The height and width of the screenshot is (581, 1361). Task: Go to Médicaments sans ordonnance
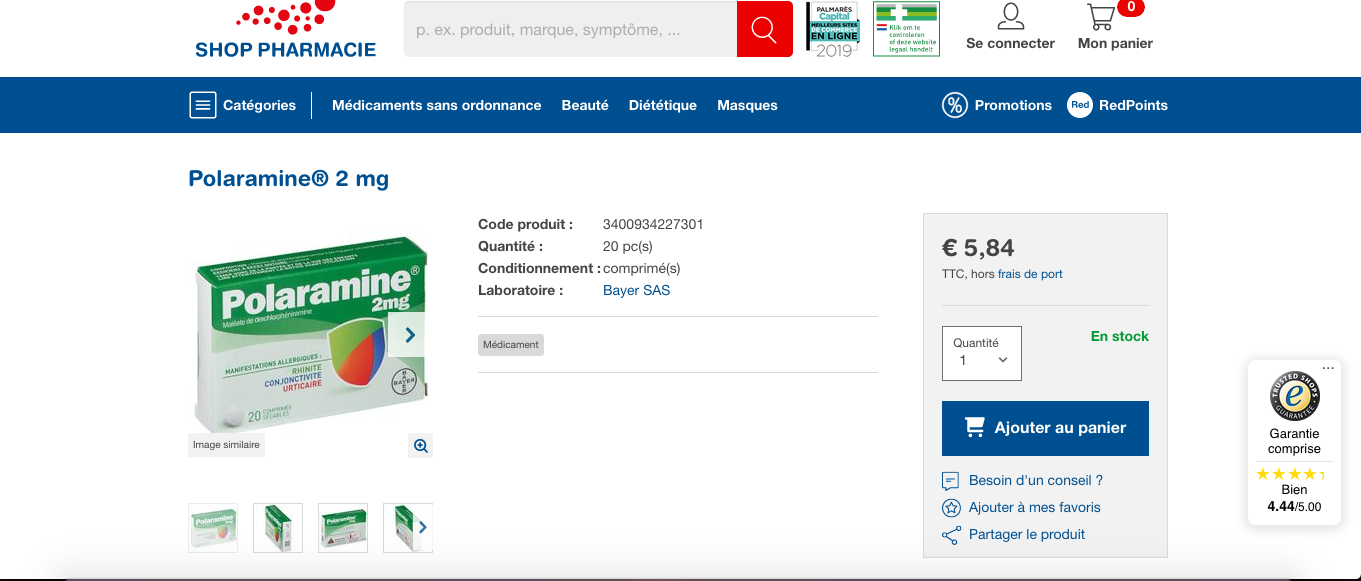pyautogui.click(x=437, y=105)
